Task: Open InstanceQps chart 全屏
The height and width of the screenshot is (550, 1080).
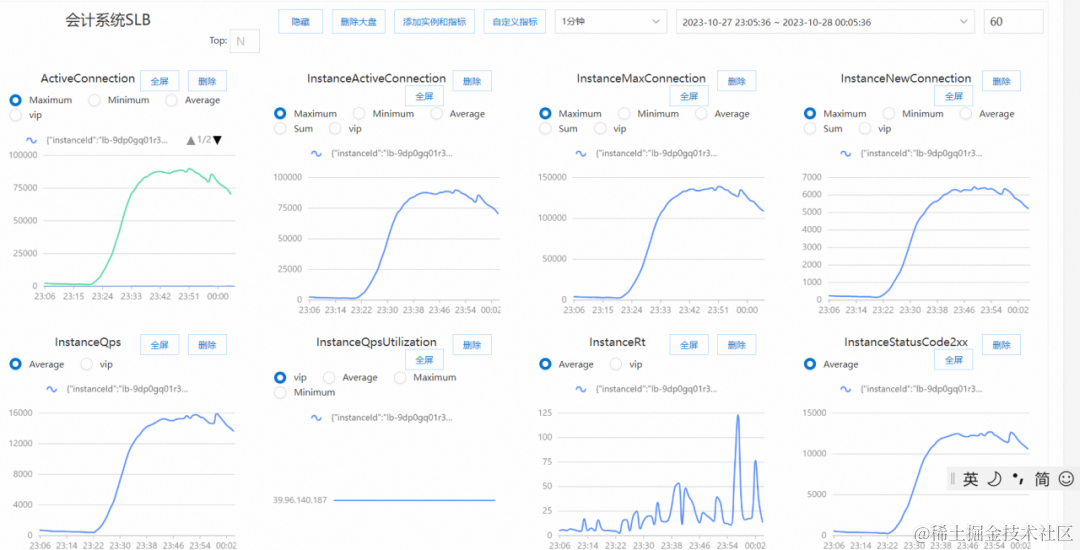Action: (x=159, y=345)
